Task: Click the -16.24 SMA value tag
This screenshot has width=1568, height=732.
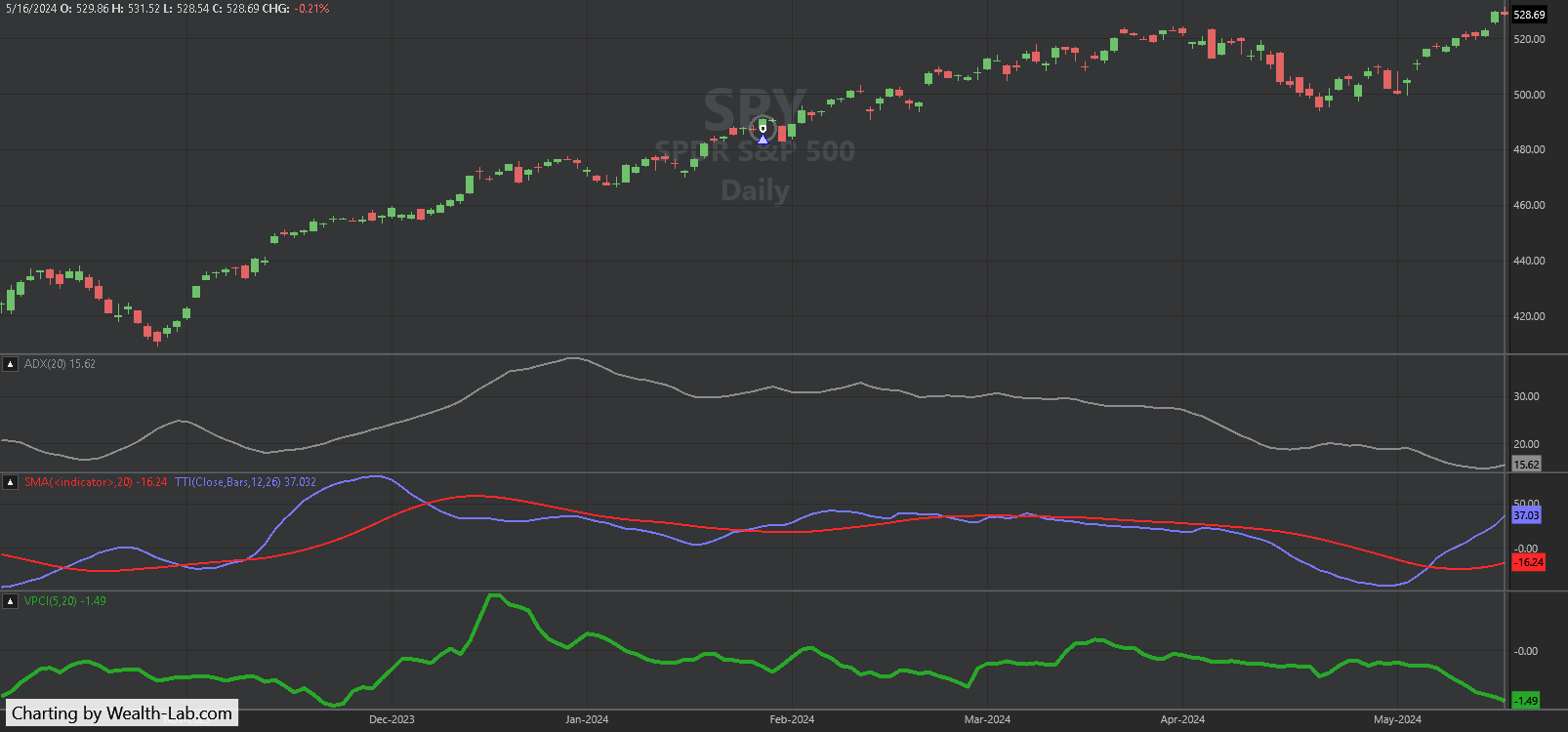Action: click(x=1529, y=562)
